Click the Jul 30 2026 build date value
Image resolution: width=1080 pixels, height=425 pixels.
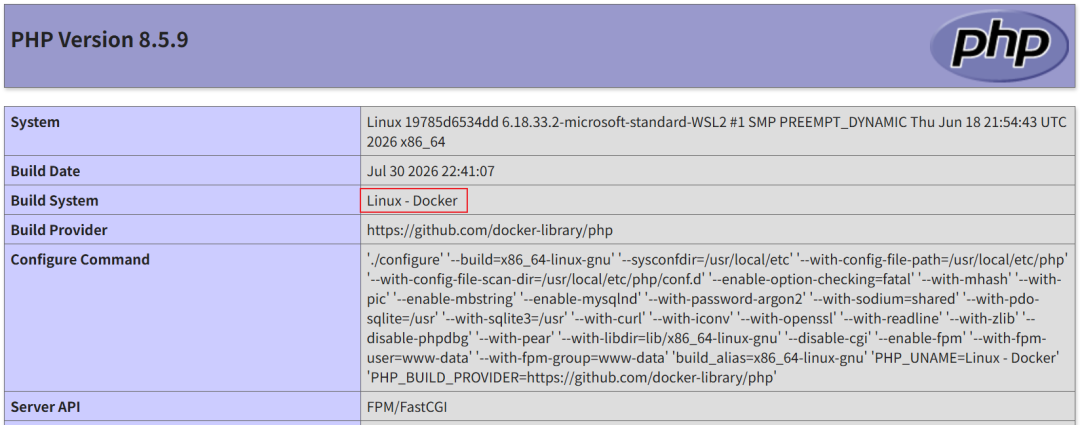(430, 172)
